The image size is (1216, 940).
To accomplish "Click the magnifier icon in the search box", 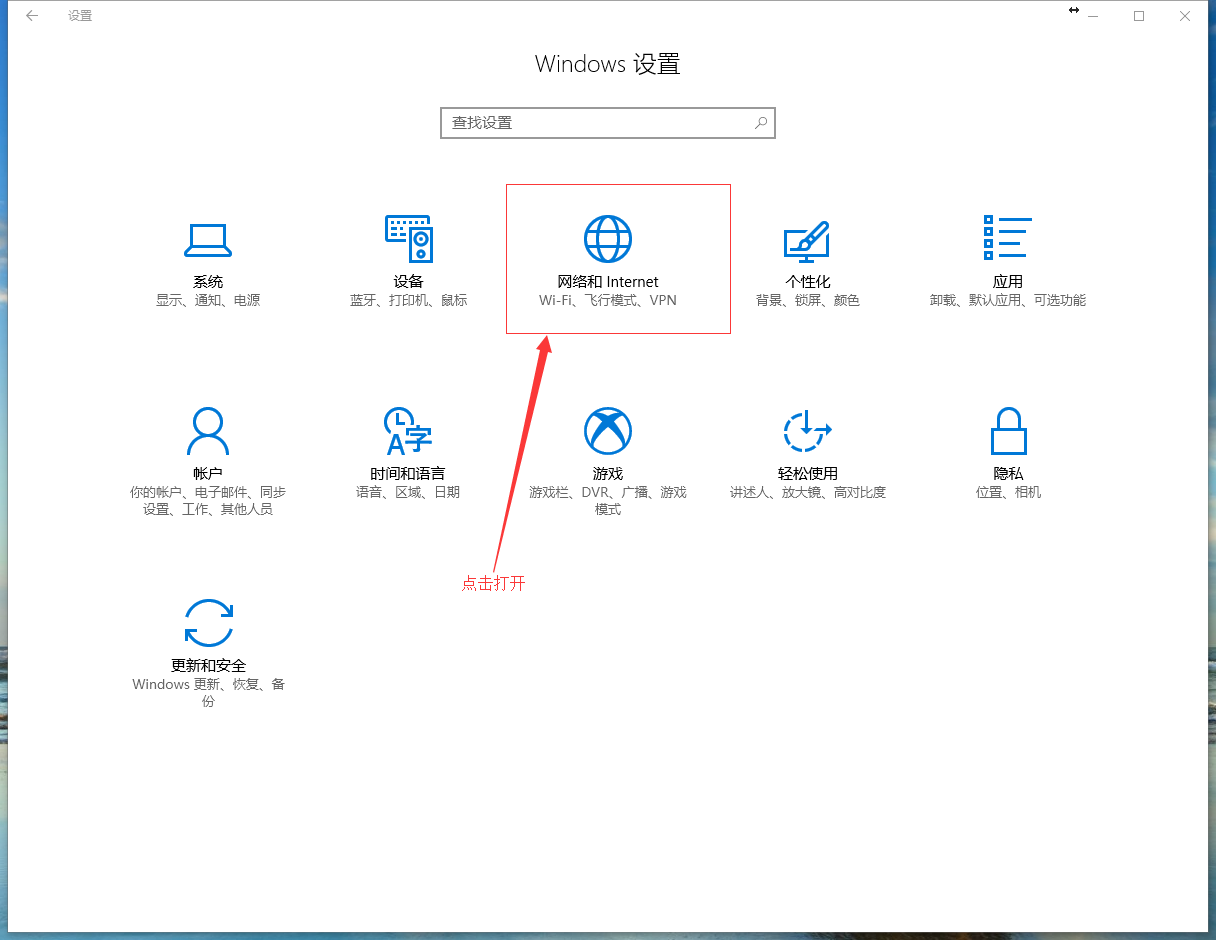I will click(761, 123).
